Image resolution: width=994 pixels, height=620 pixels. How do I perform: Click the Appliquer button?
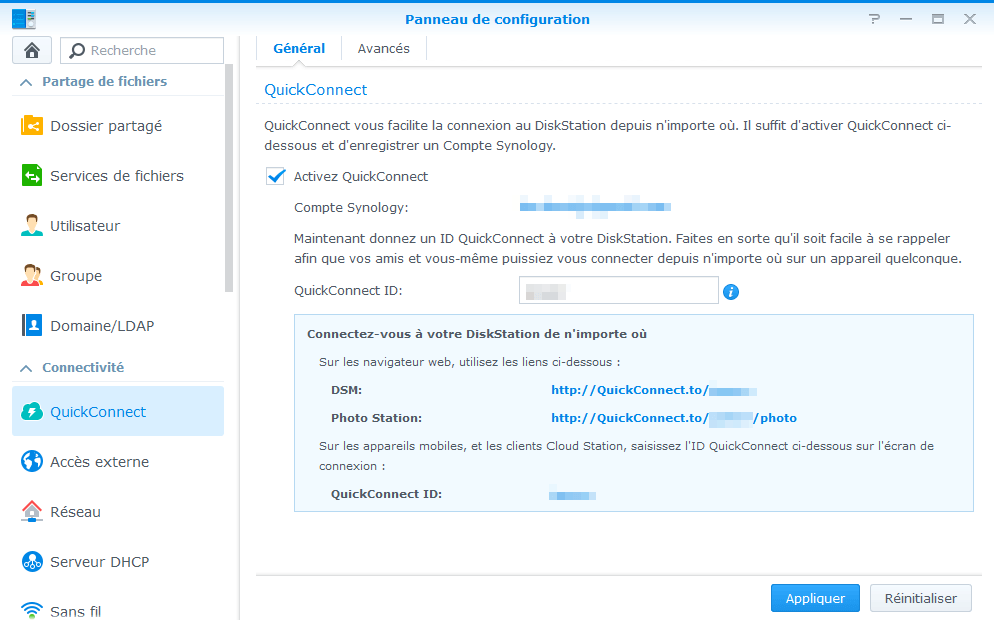[x=815, y=598]
